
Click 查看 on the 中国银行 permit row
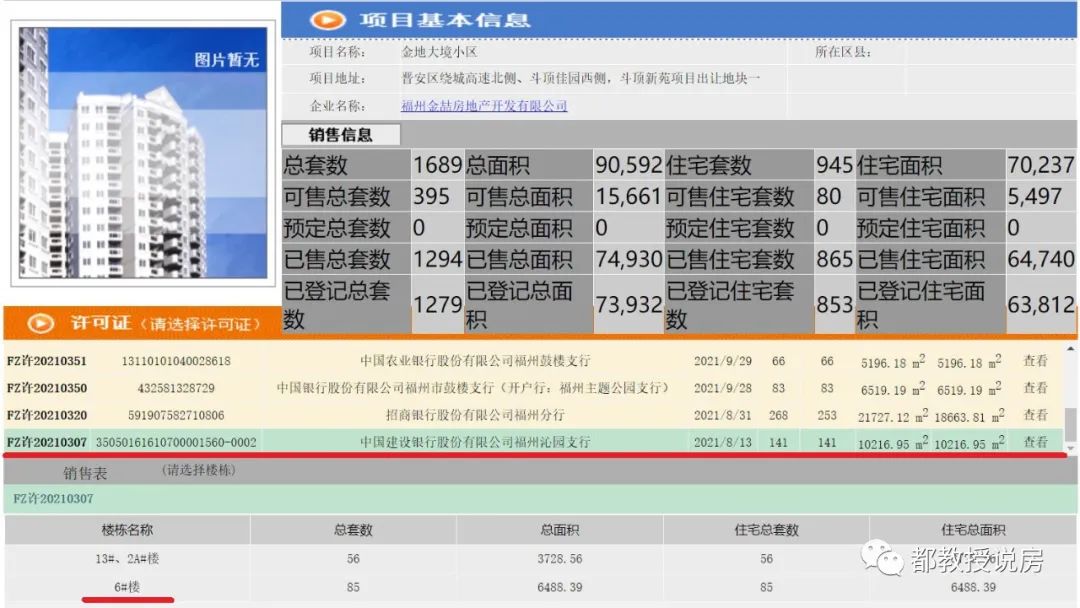click(1037, 388)
